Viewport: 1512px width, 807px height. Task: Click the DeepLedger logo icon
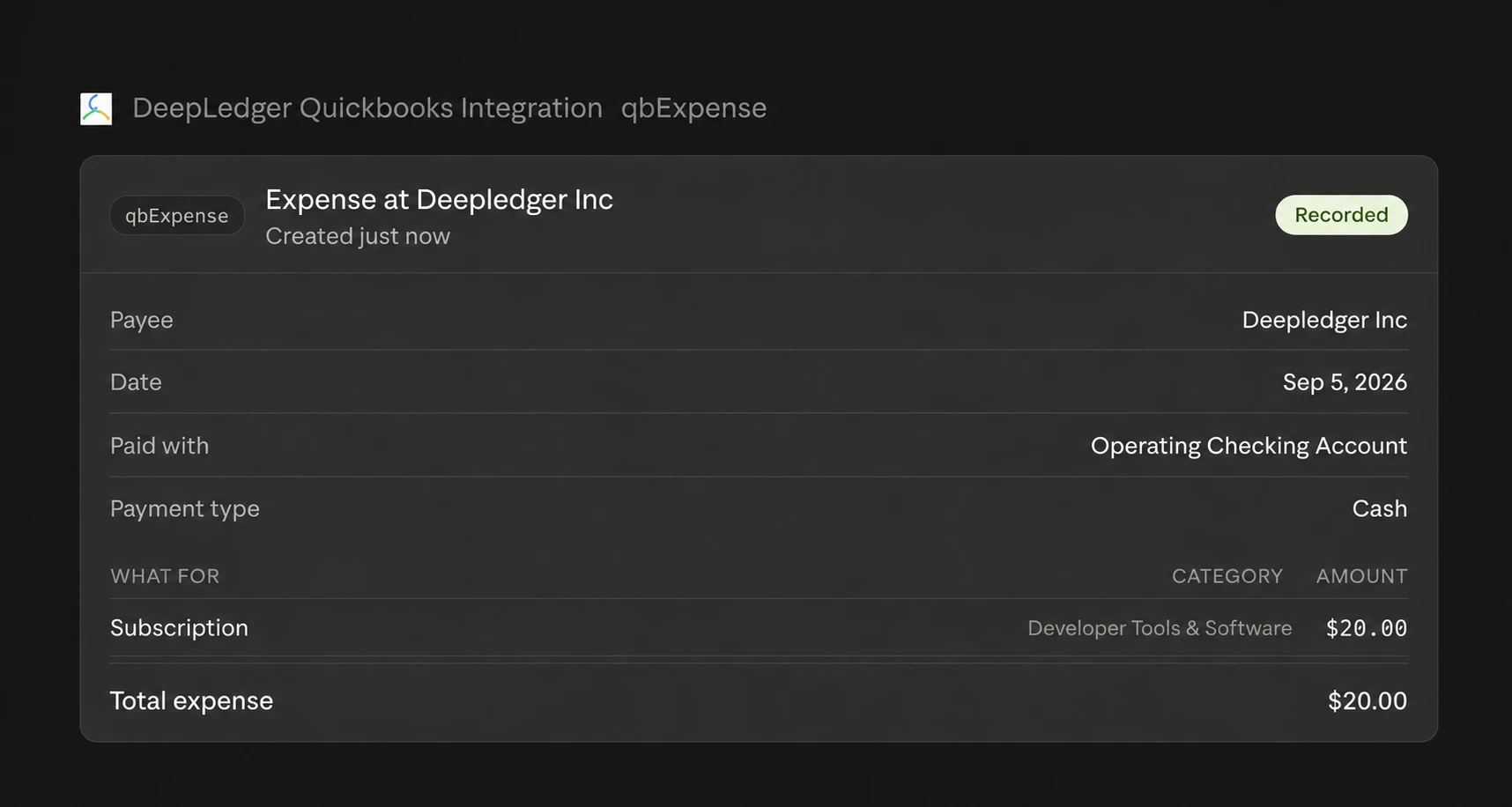pyautogui.click(x=96, y=108)
